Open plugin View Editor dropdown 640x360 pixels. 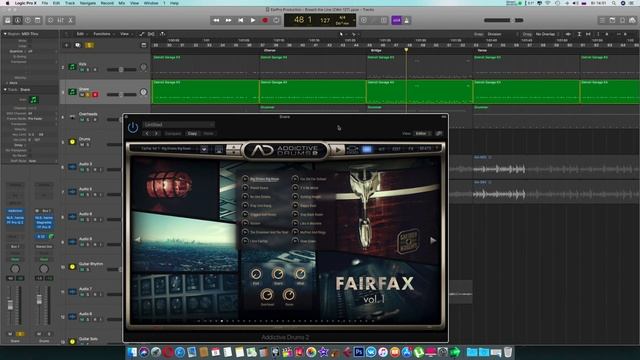422,133
